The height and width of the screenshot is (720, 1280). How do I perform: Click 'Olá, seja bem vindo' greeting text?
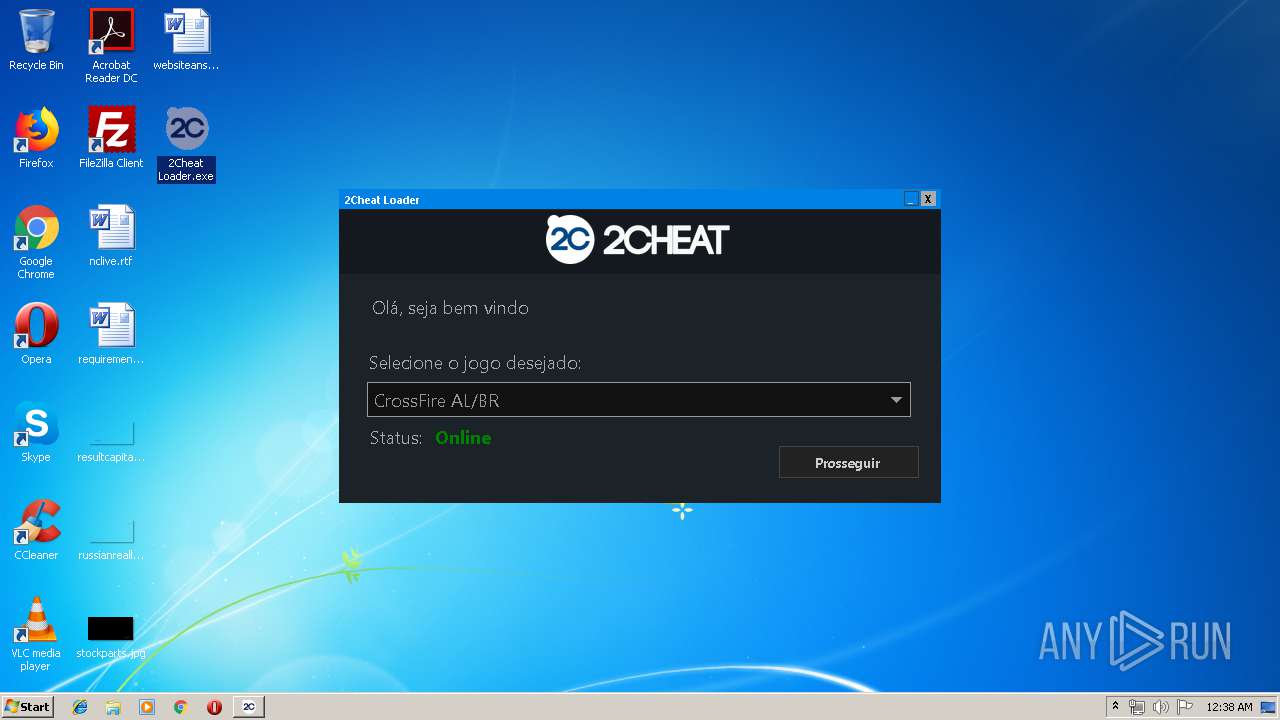450,308
